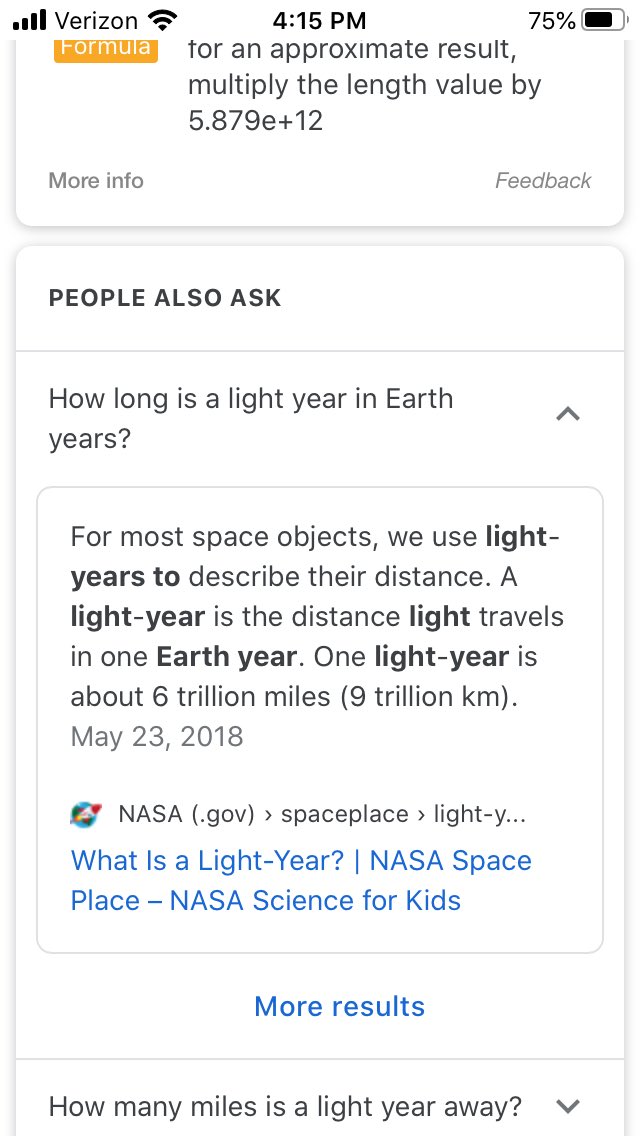Open the NASA Space Place light-year article link

click(x=301, y=880)
